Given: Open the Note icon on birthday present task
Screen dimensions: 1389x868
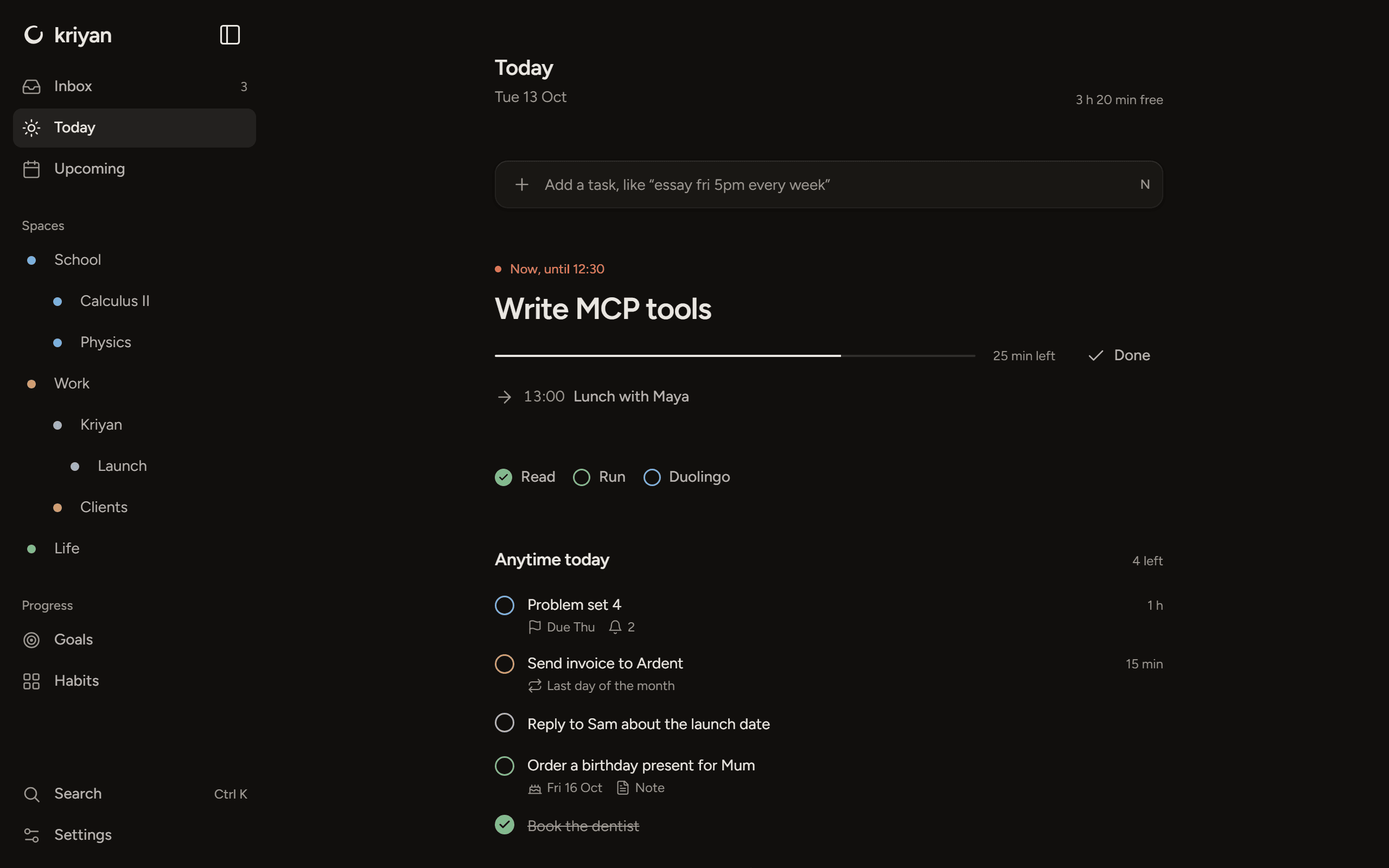Looking at the screenshot, I should [x=623, y=788].
